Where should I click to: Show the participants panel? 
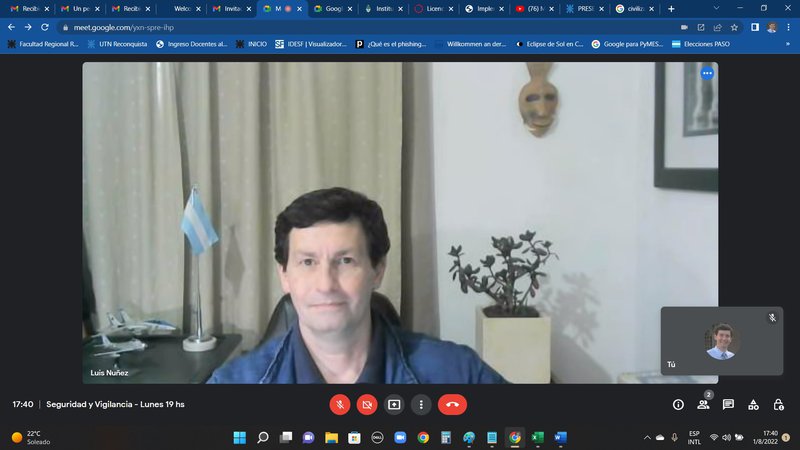703,405
